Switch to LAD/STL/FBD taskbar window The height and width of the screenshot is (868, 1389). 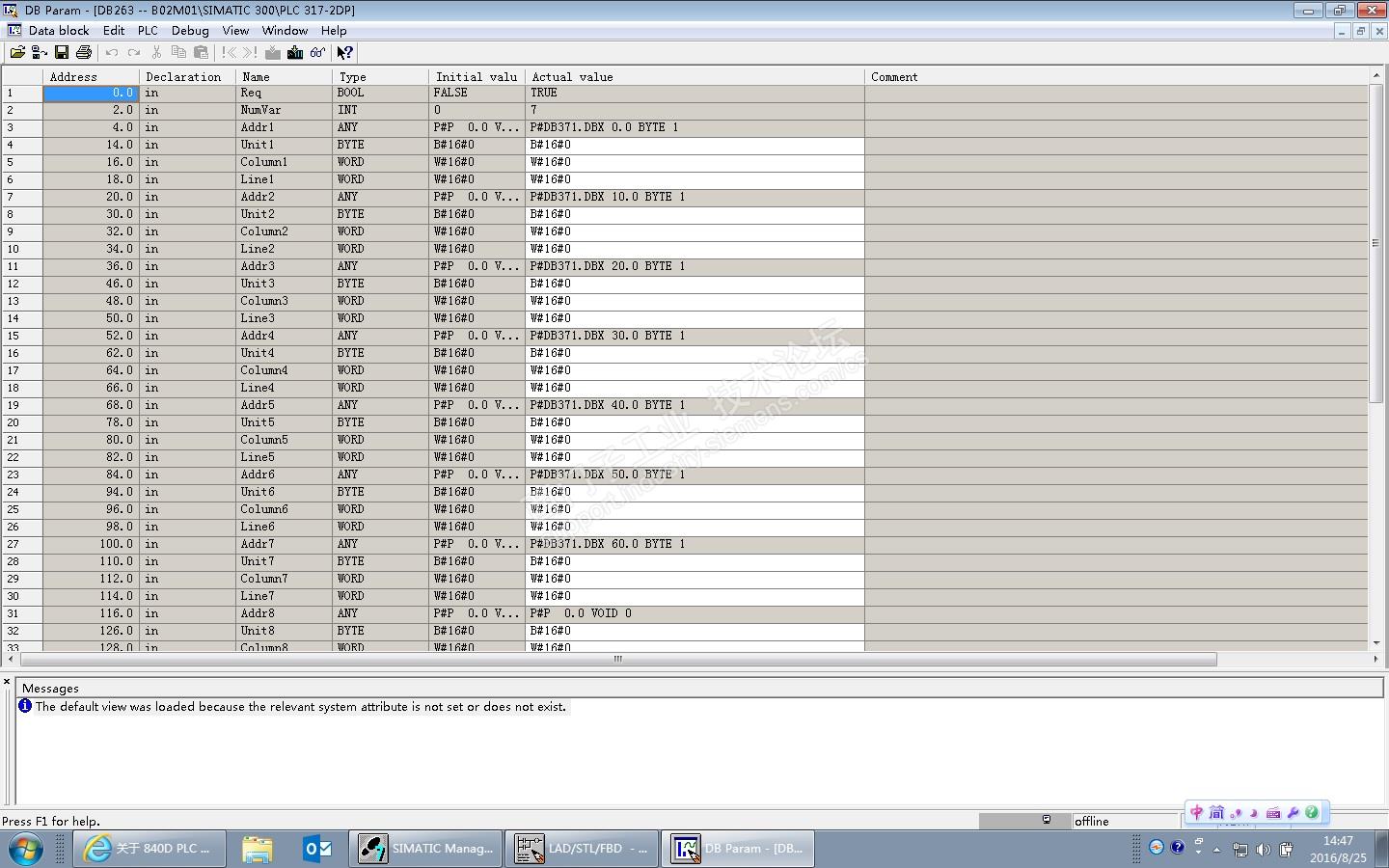coord(583,849)
